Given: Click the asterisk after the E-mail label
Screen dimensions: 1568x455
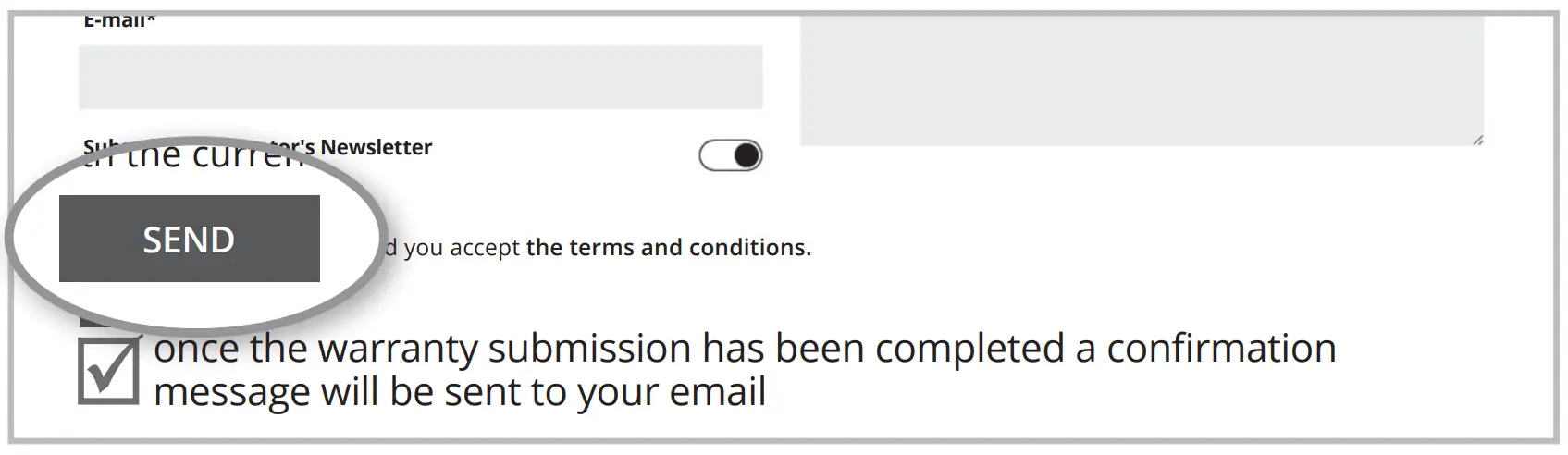Looking at the screenshot, I should [151, 20].
